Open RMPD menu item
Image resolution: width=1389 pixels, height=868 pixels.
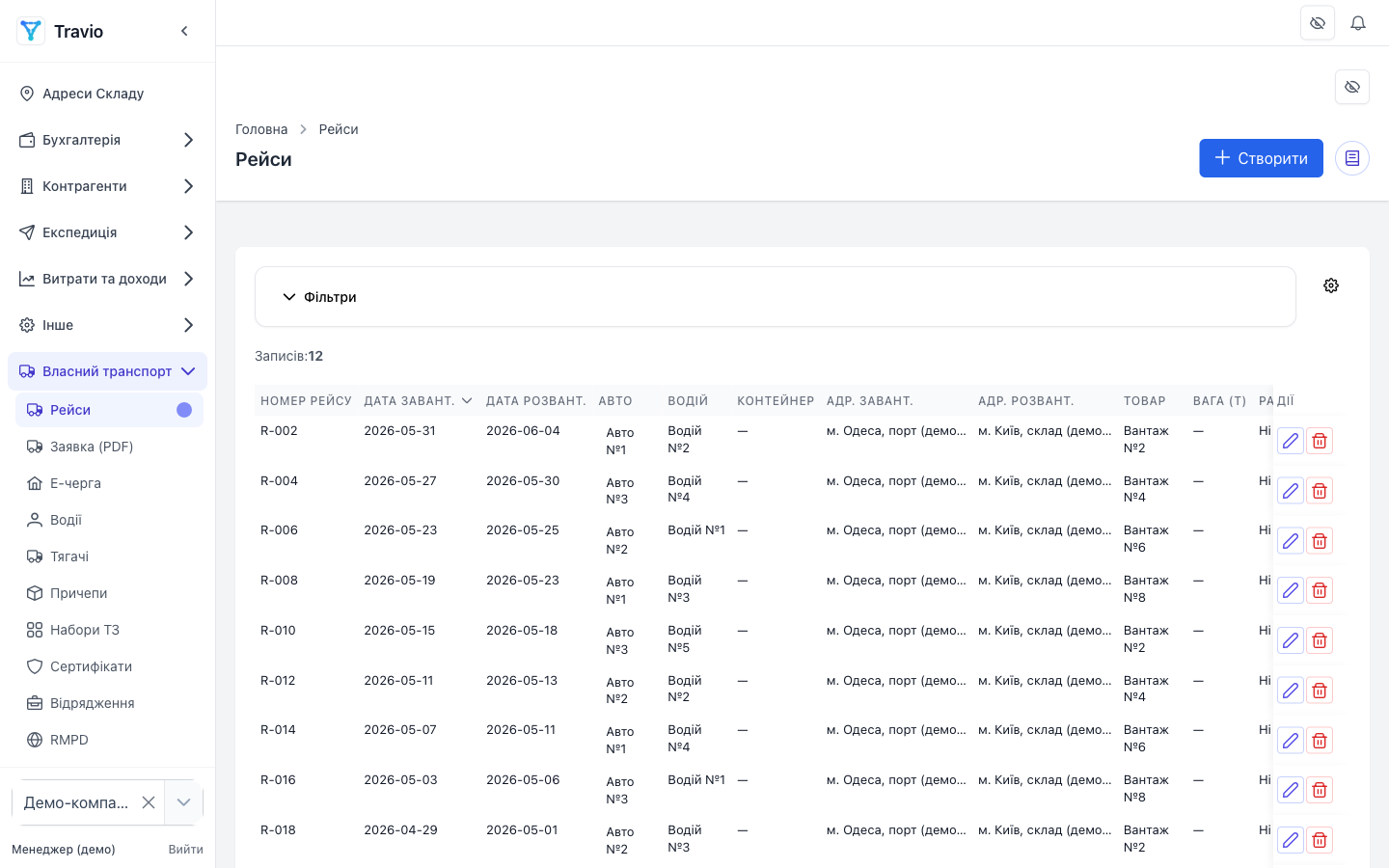109,740
